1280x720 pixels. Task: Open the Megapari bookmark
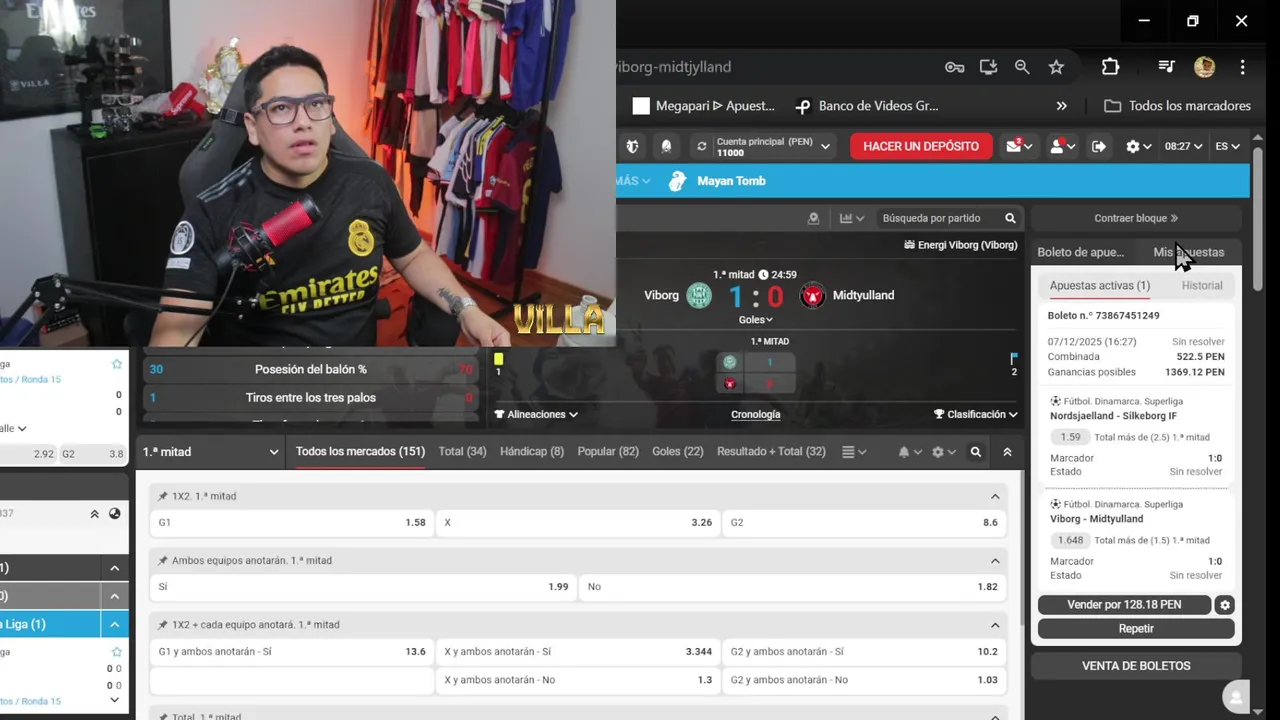pos(704,106)
